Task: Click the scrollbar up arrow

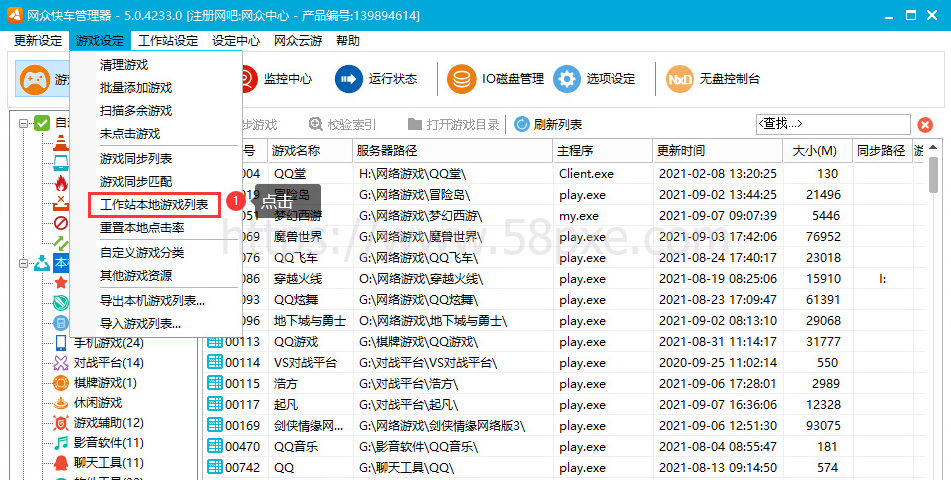Action: click(x=933, y=147)
